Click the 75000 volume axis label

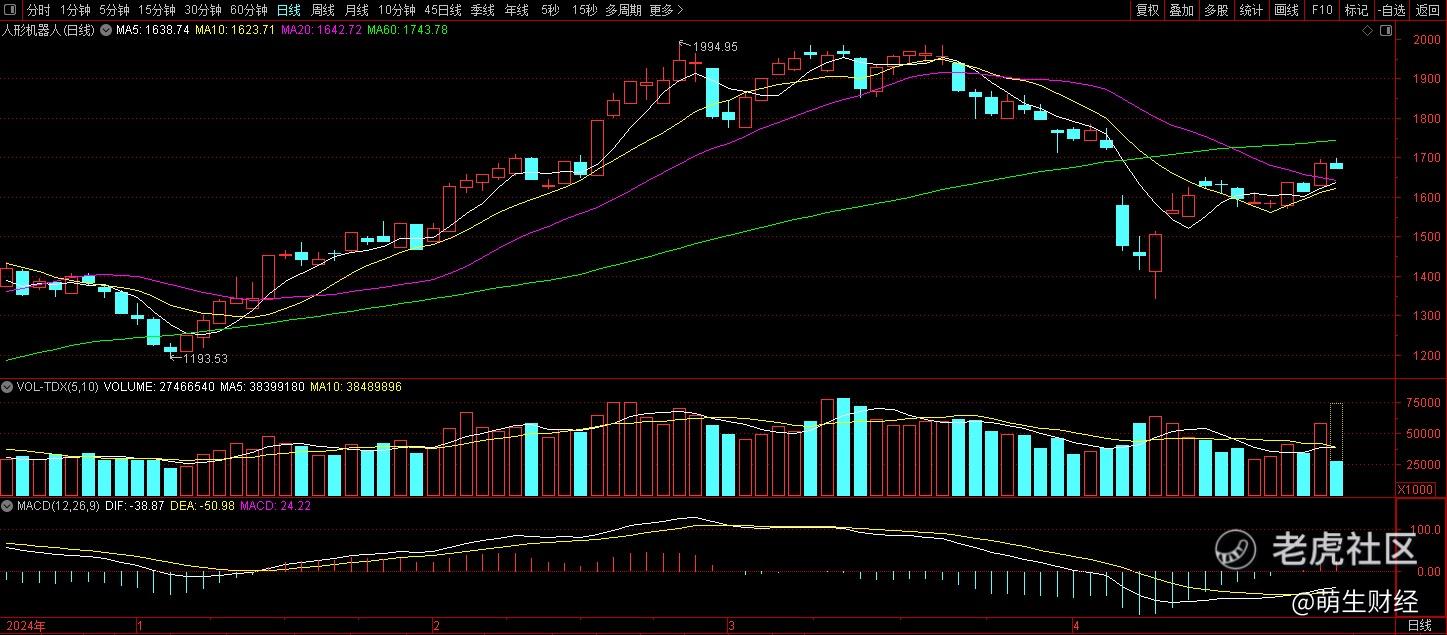[1425, 403]
